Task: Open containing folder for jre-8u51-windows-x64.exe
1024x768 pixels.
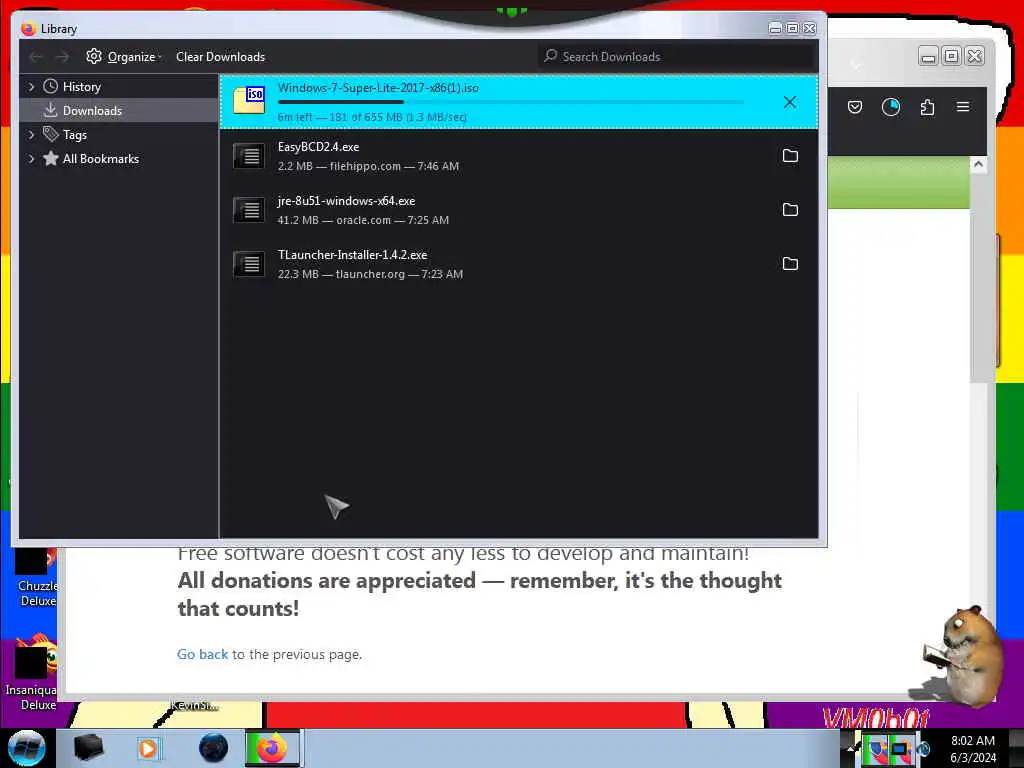Action: point(790,210)
